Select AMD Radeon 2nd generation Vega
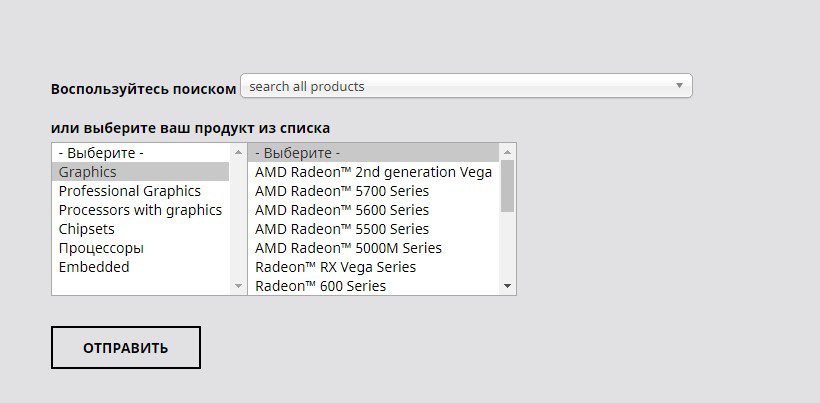This screenshot has width=820, height=403. [x=373, y=172]
